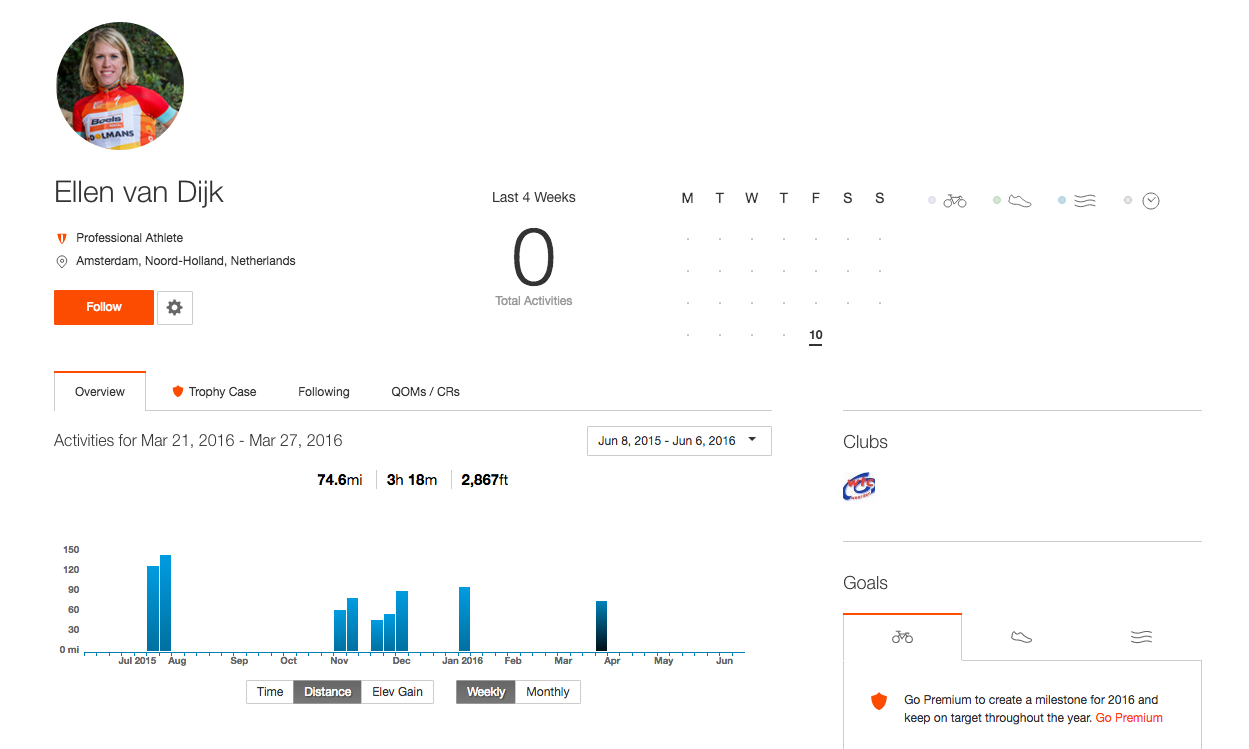Open the club logo under Clubs
The width and height of the screenshot is (1249, 749).
click(859, 487)
